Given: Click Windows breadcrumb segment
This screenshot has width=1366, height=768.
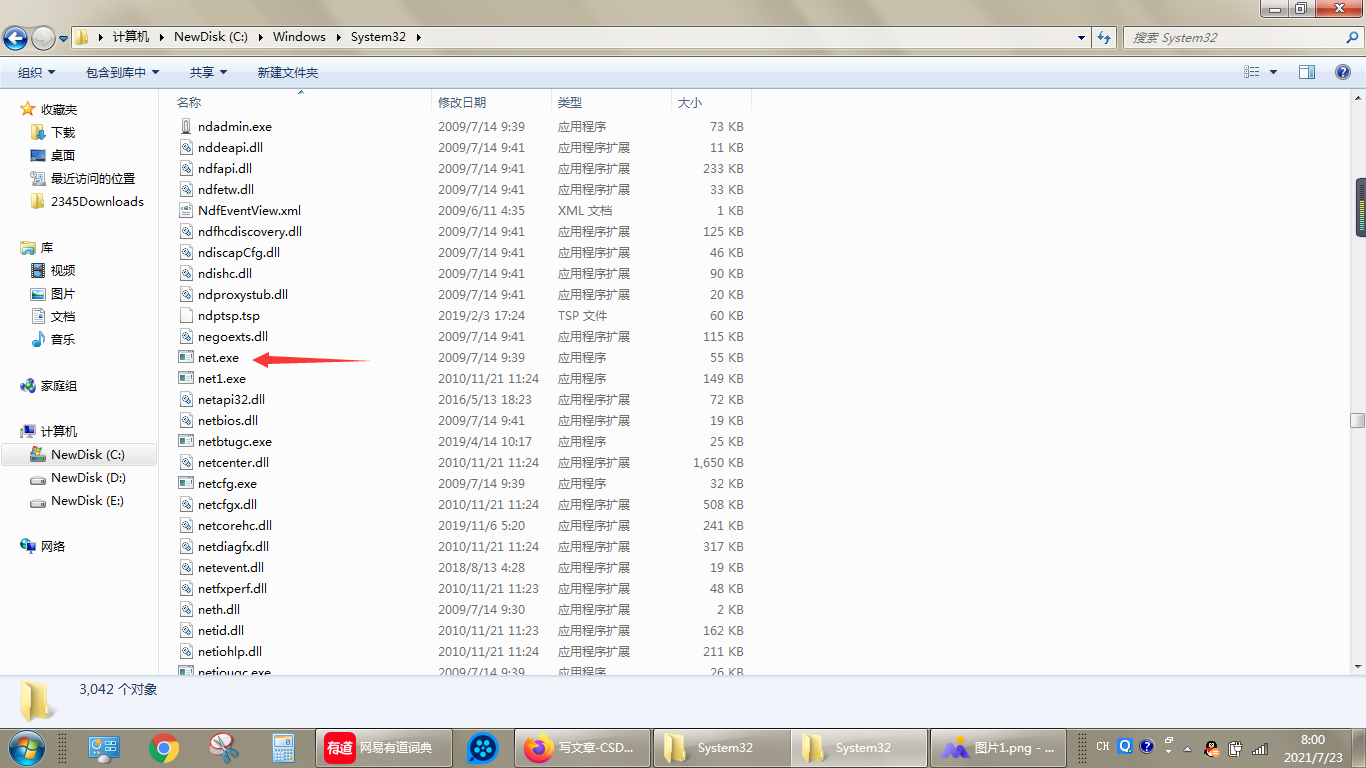Looking at the screenshot, I should coord(299,37).
